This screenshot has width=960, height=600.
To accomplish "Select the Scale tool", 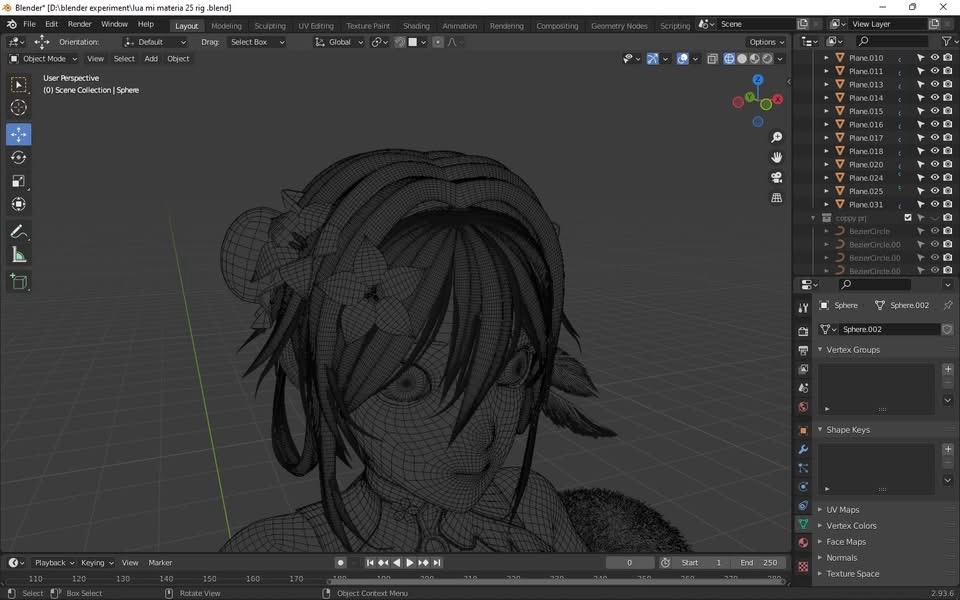I will (18, 181).
